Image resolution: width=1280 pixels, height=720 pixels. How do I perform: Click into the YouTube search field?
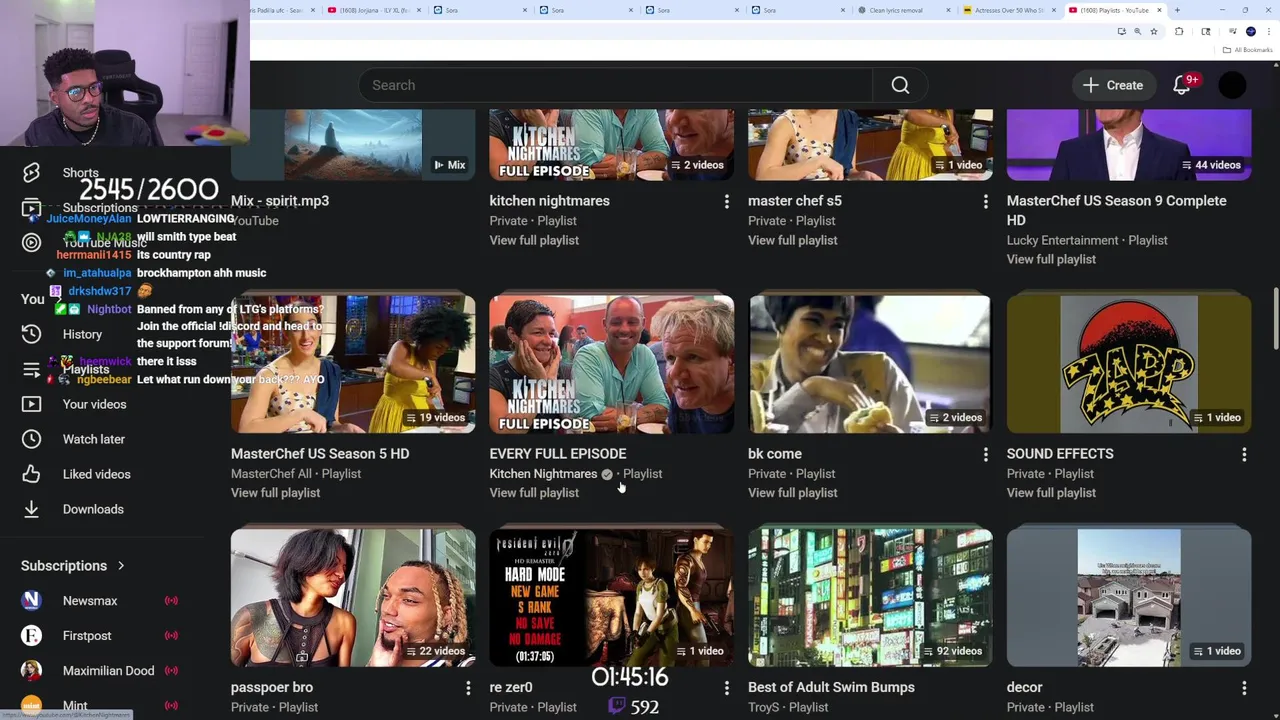pyautogui.click(x=615, y=85)
